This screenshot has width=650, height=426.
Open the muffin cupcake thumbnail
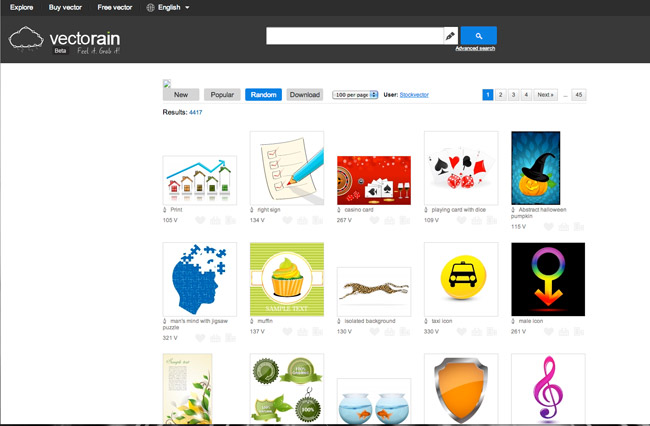click(287, 279)
